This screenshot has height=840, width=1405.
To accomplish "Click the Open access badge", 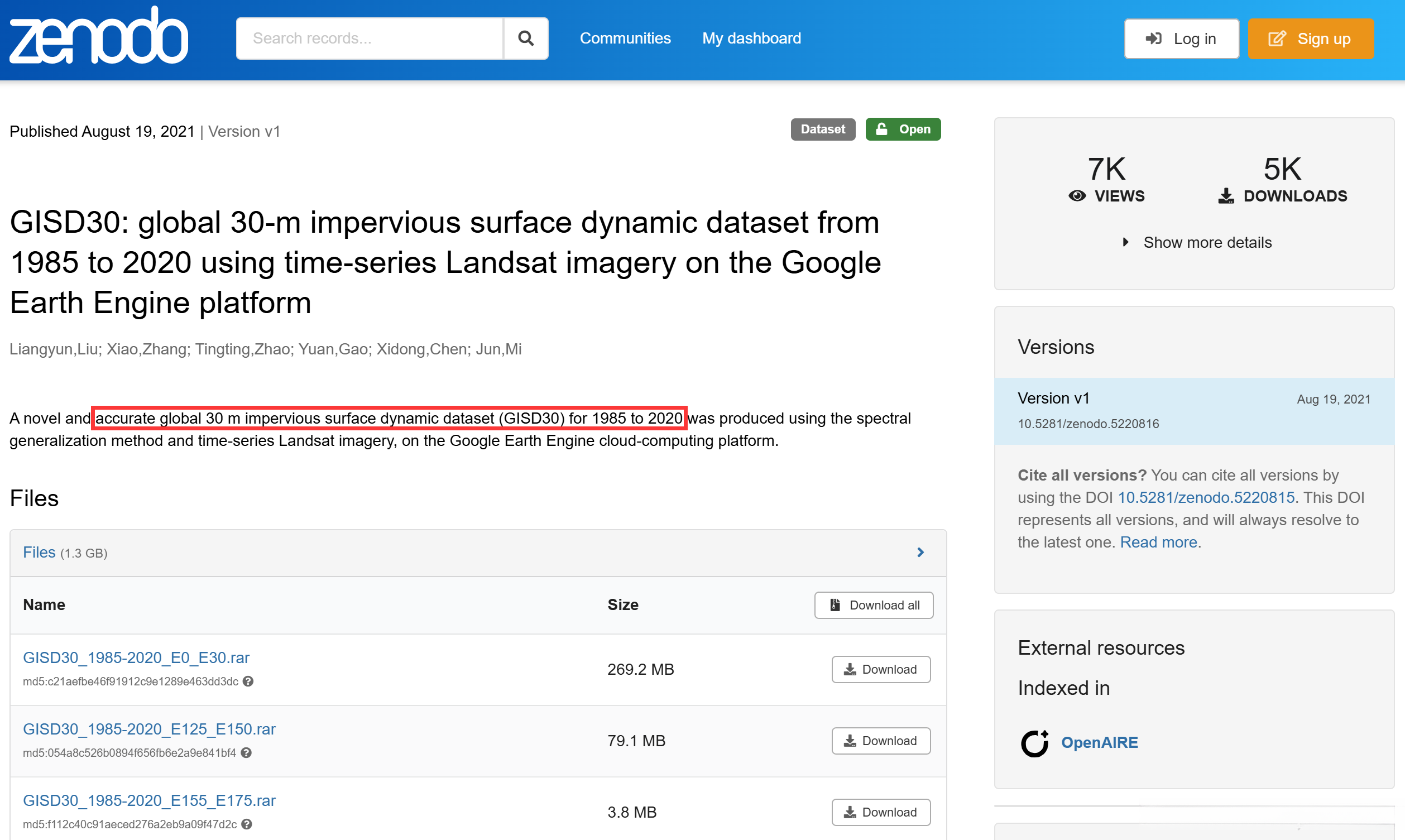I will click(903, 129).
